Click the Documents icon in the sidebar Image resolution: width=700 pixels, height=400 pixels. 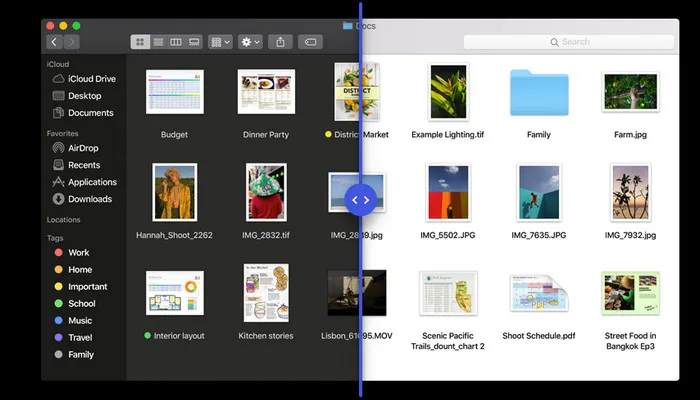coord(58,113)
